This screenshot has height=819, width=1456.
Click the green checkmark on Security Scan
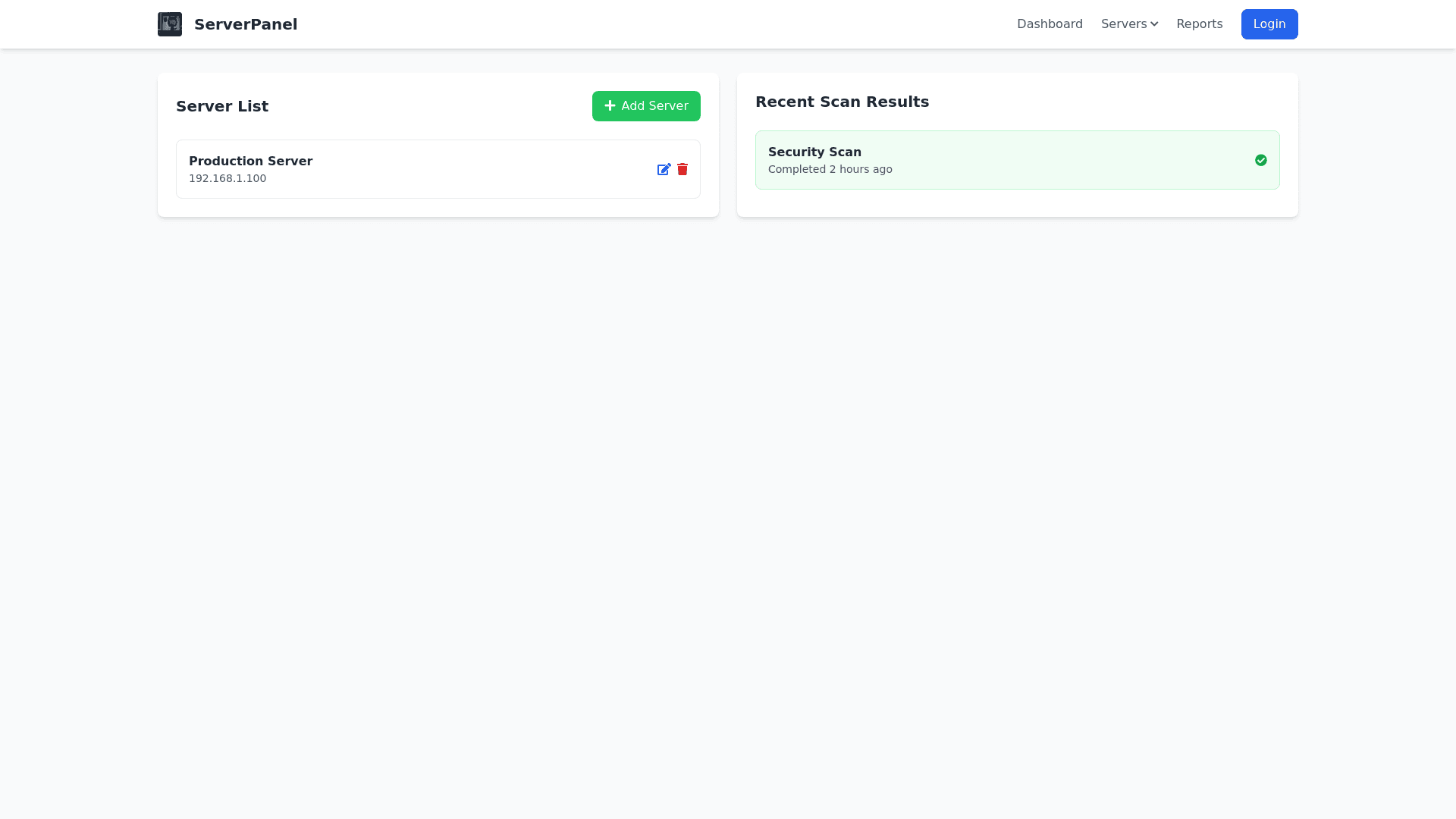click(1260, 160)
